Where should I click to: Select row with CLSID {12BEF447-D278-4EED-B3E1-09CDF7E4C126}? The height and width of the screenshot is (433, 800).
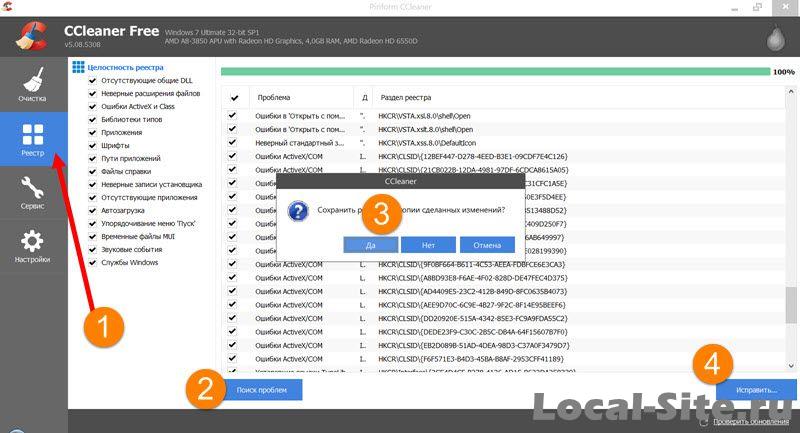(504, 157)
